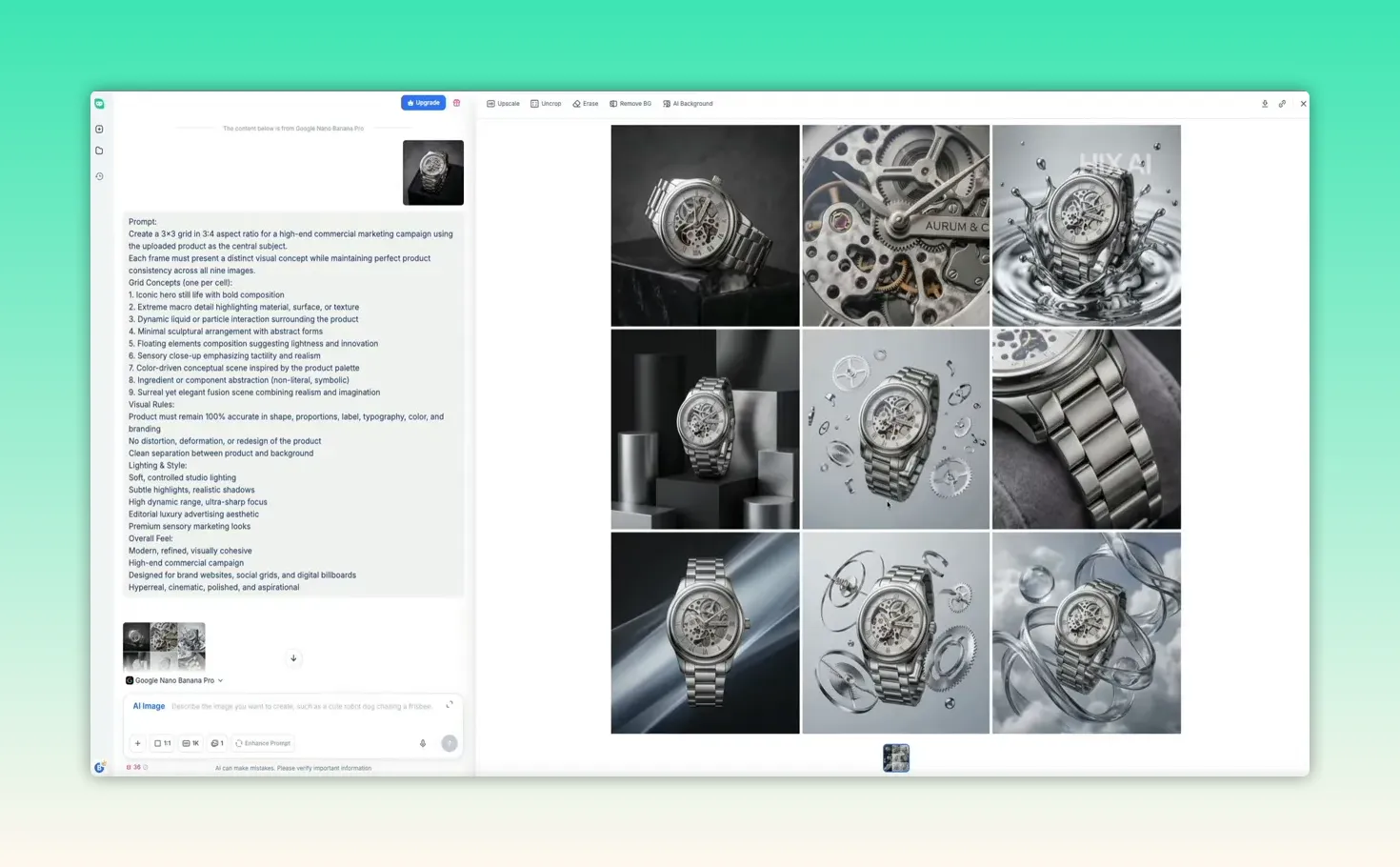Click the 'Prompt:' text line

pos(143,222)
